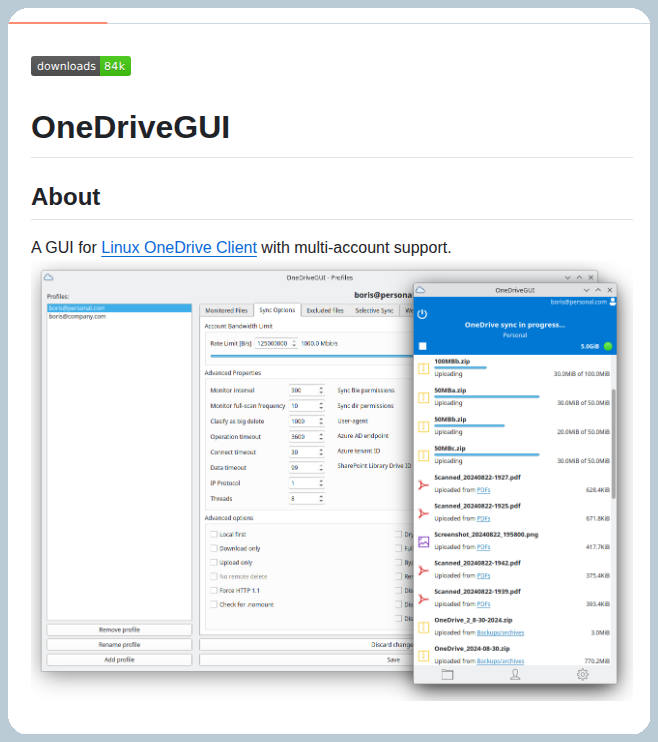658x742 pixels.
Task: Click cloud icon in Profiles window title bar
Action: [x=48, y=277]
